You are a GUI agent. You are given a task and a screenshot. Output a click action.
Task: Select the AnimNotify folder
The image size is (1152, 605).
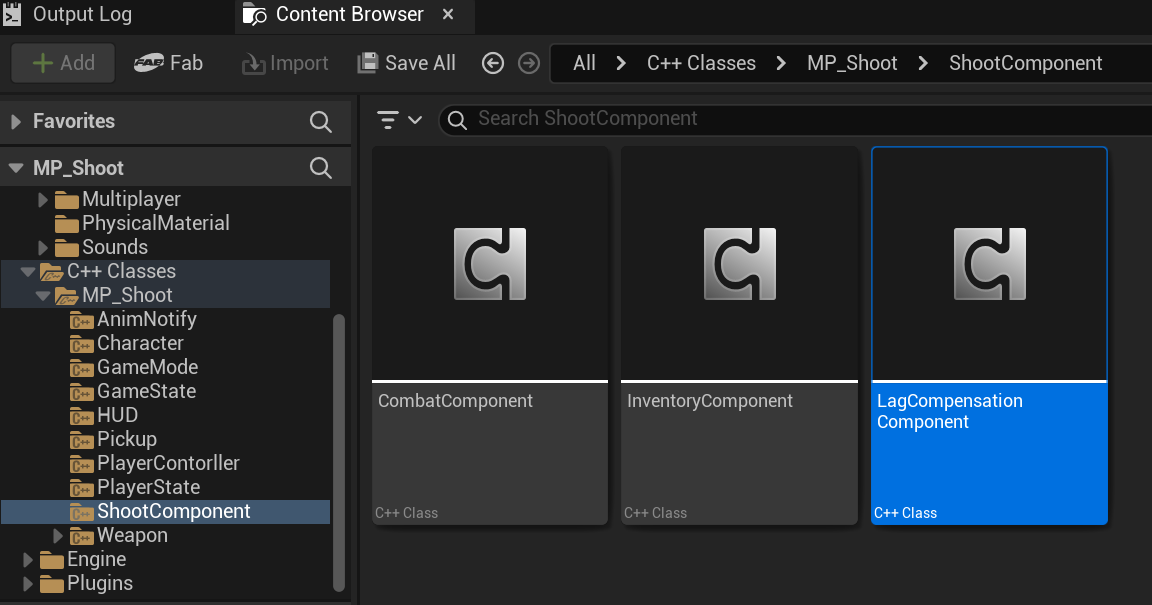click(133, 320)
